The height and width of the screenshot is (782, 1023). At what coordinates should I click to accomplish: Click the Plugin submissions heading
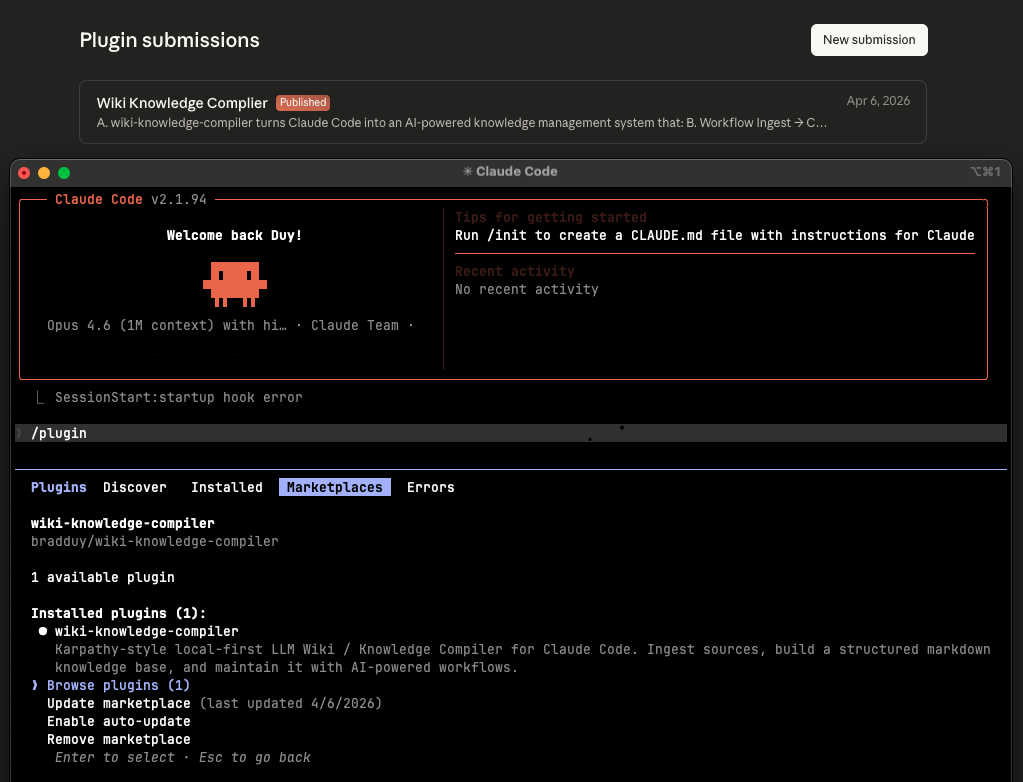click(170, 40)
